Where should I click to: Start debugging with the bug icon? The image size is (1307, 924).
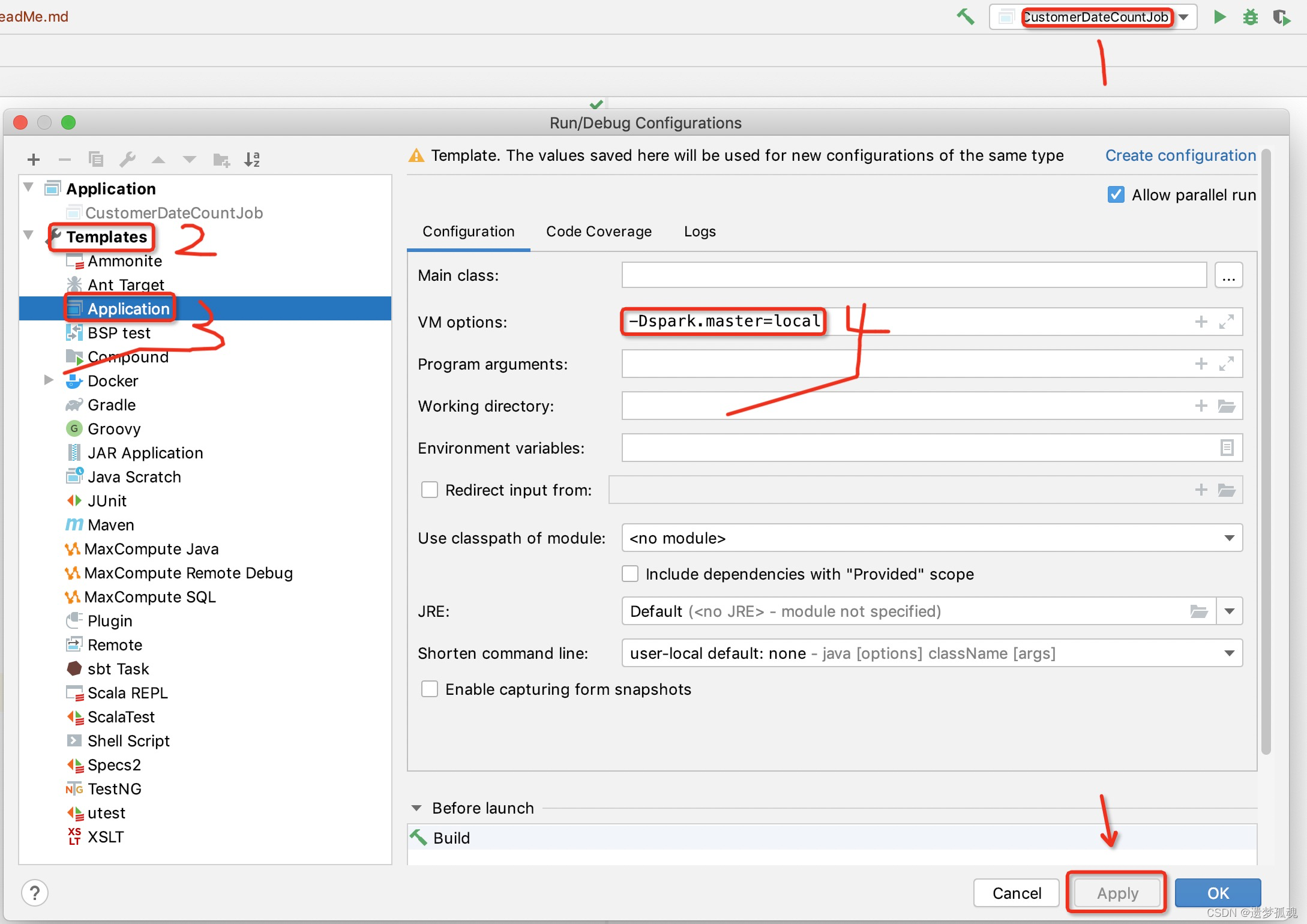click(x=1251, y=17)
